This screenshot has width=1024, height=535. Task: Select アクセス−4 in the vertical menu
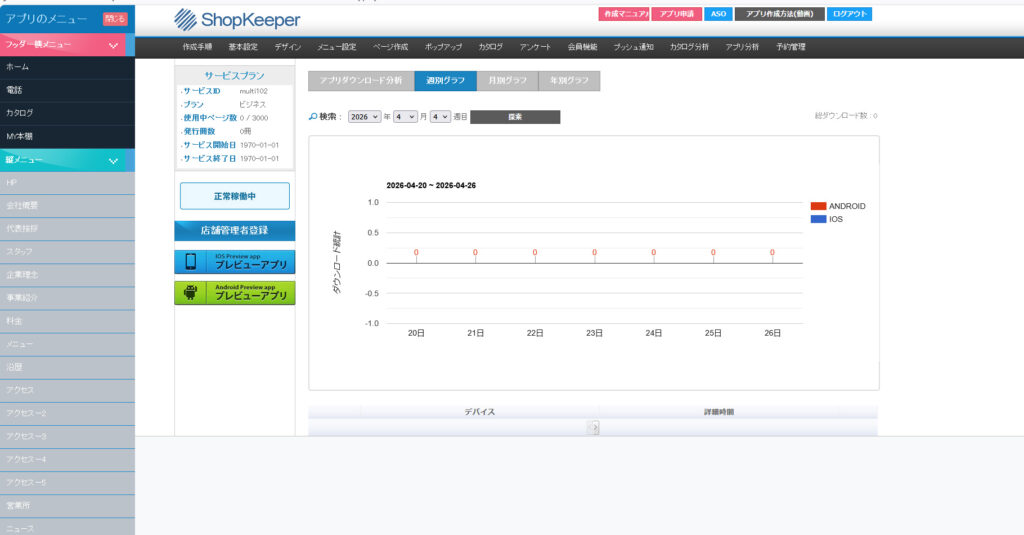67,460
